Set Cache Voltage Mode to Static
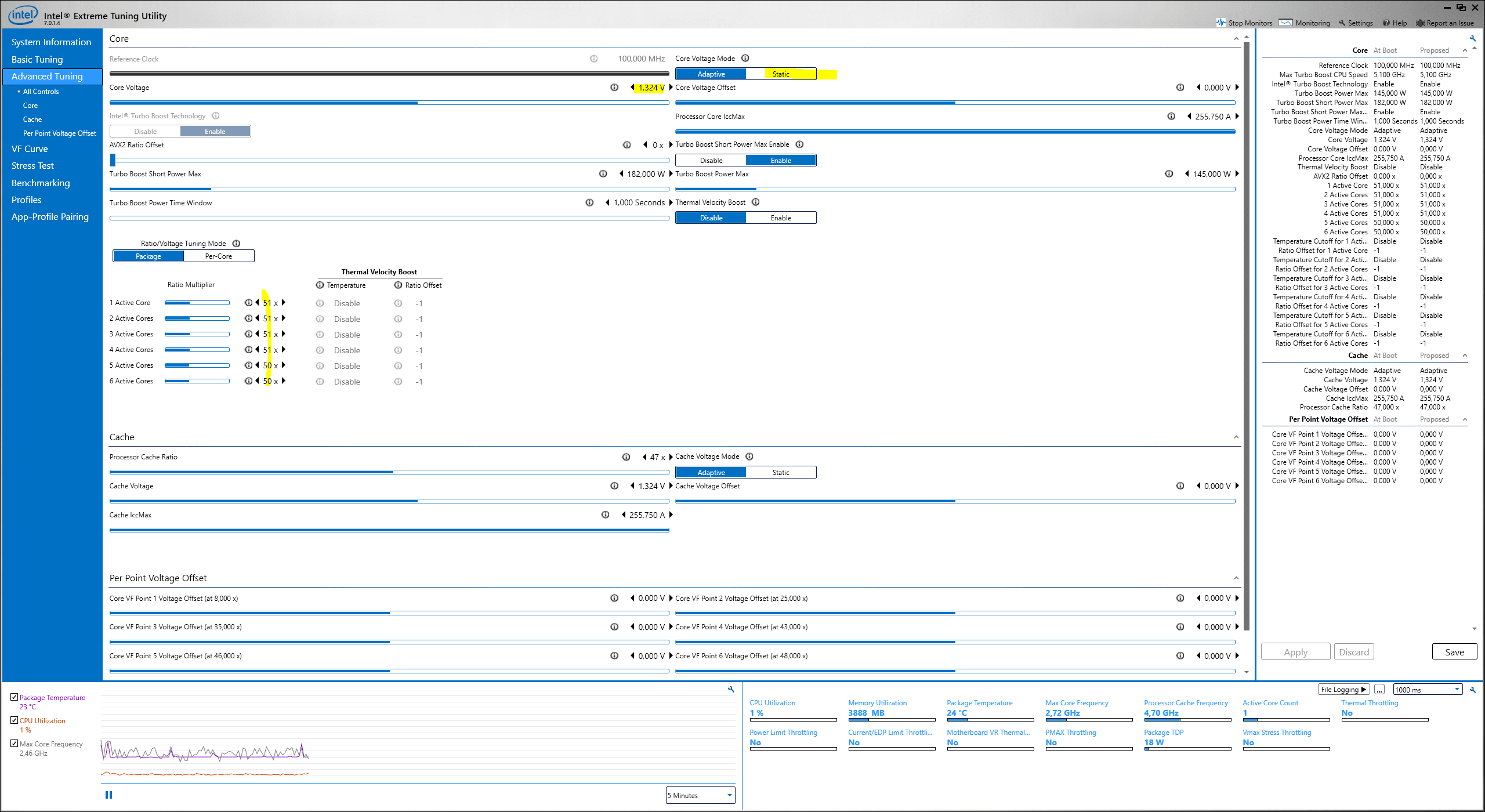 [781, 473]
